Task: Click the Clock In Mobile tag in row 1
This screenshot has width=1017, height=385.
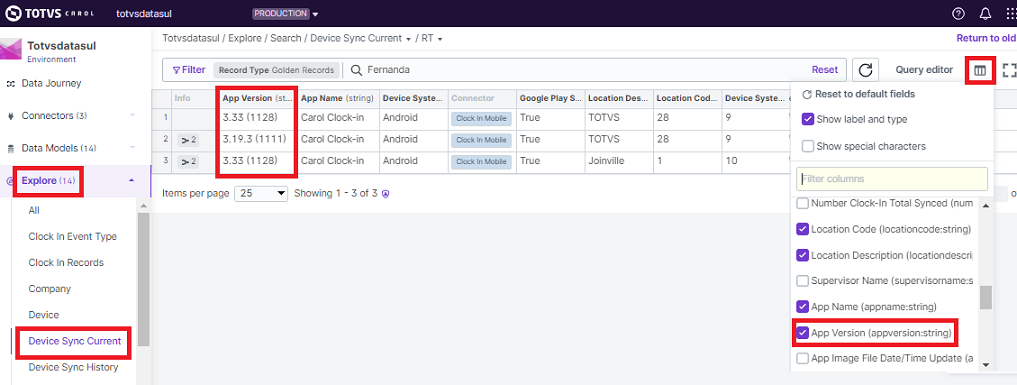Action: tap(481, 119)
